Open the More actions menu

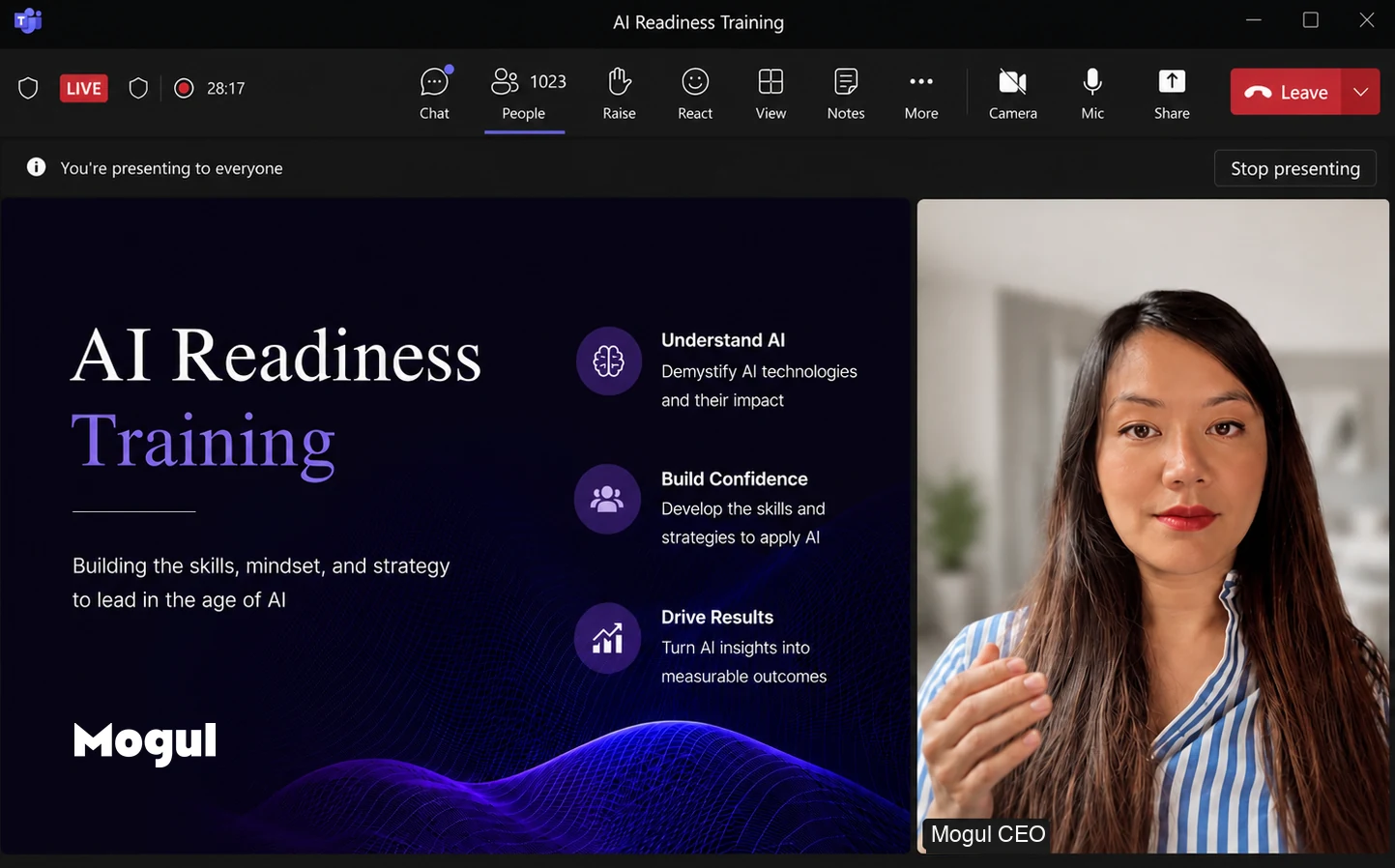point(921,93)
